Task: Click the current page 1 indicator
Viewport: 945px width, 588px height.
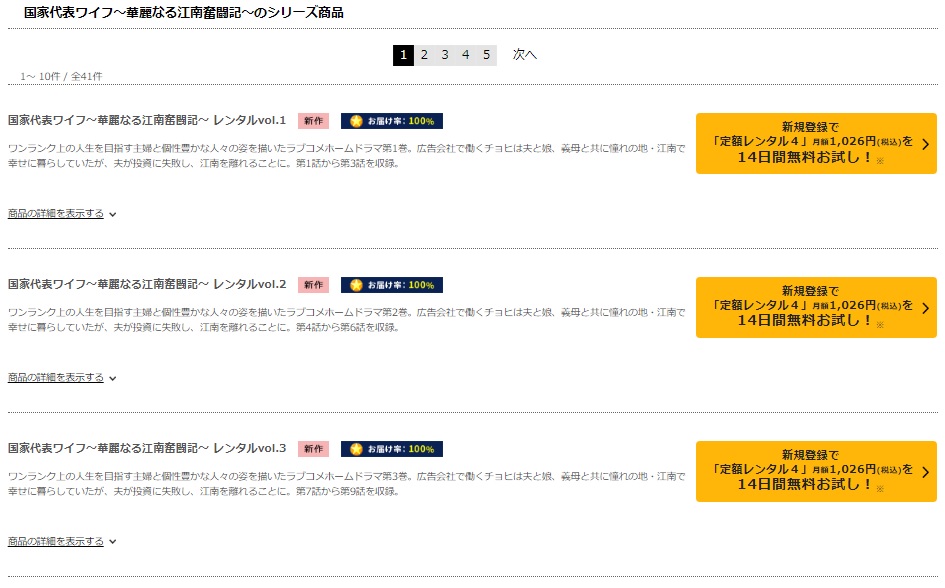Action: (403, 55)
